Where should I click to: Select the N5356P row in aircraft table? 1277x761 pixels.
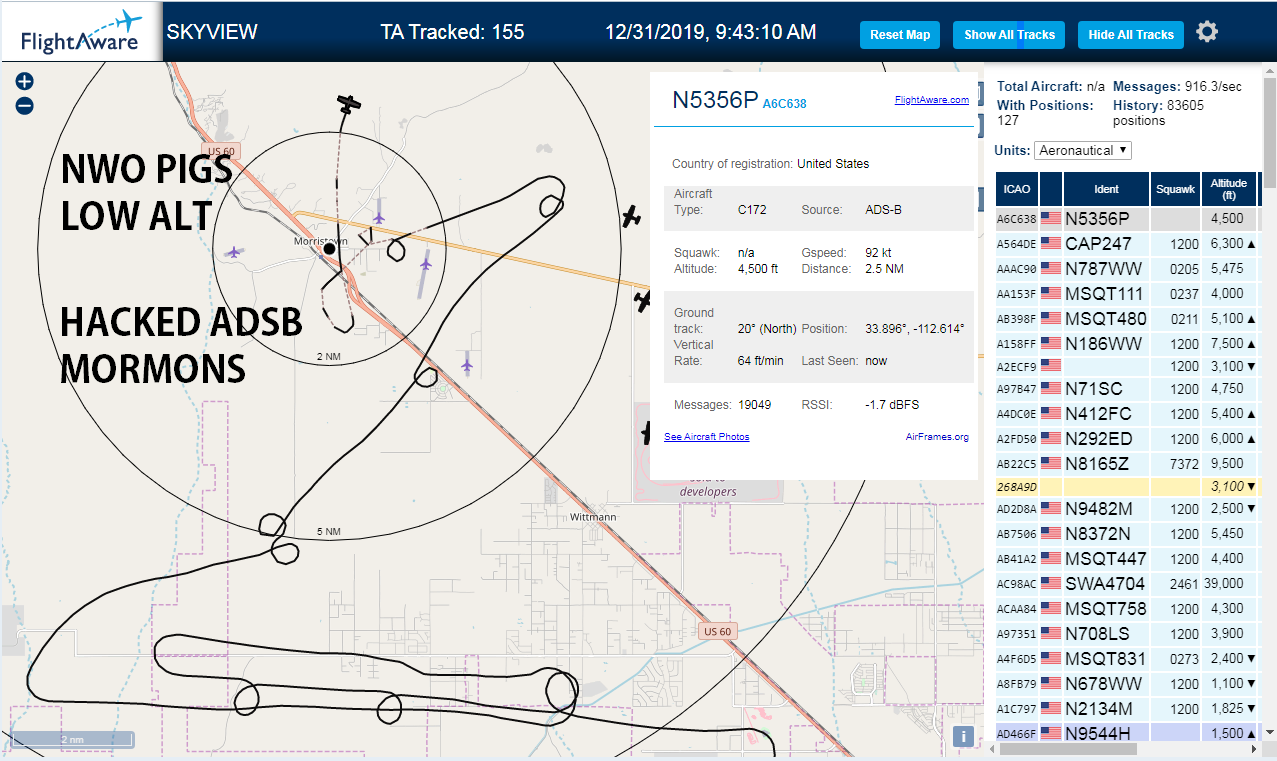(x=1127, y=219)
